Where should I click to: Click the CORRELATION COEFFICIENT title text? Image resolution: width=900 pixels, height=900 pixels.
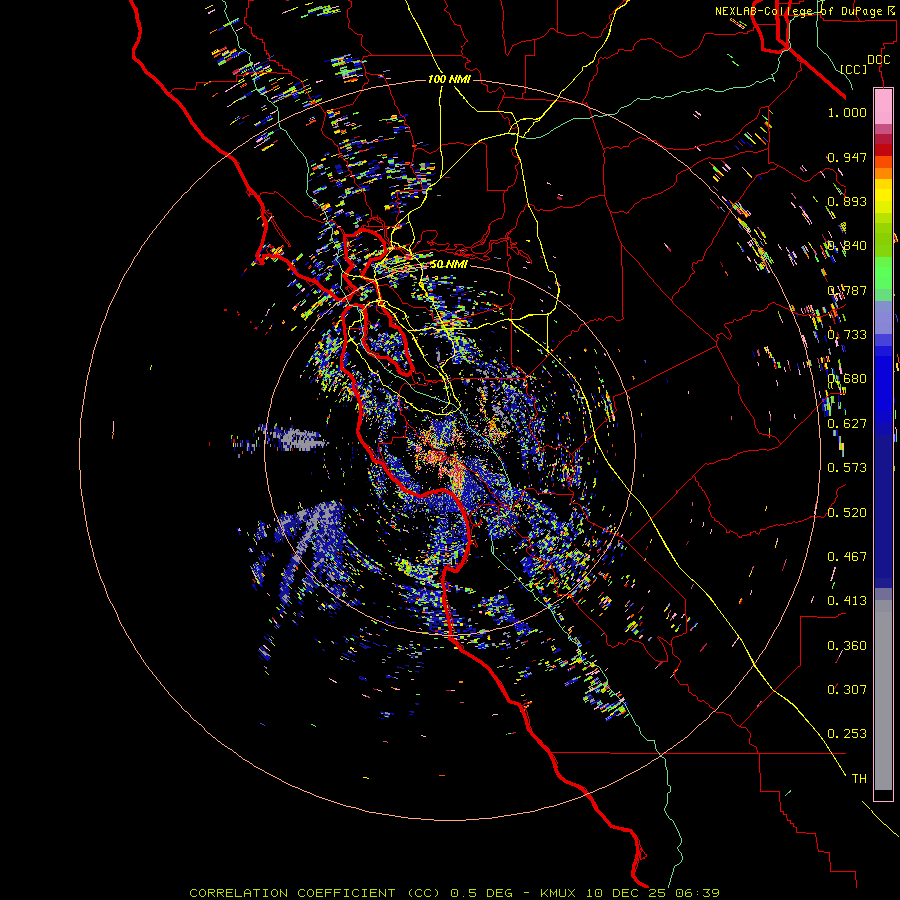click(x=292, y=893)
